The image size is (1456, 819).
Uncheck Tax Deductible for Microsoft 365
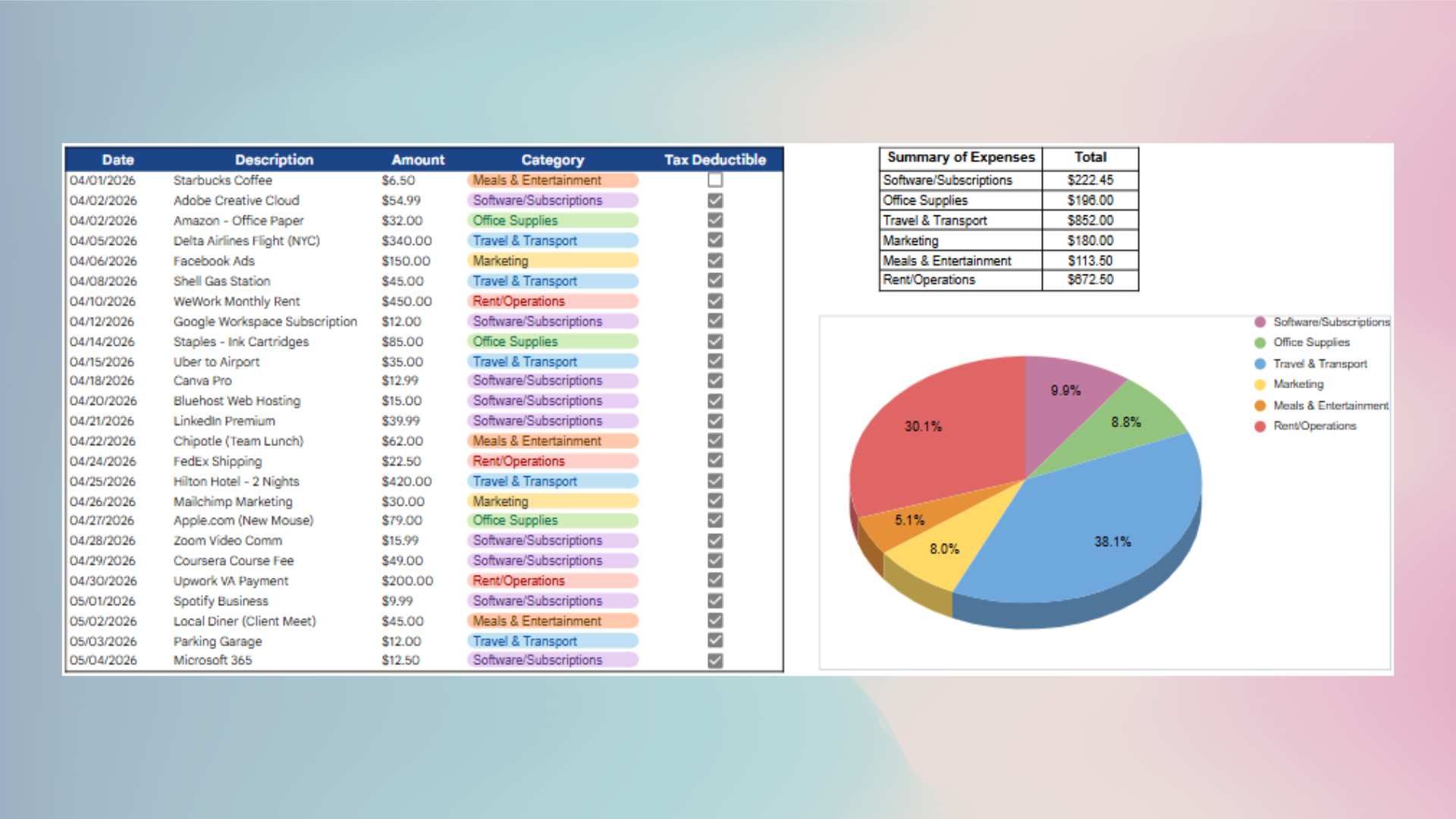click(715, 661)
